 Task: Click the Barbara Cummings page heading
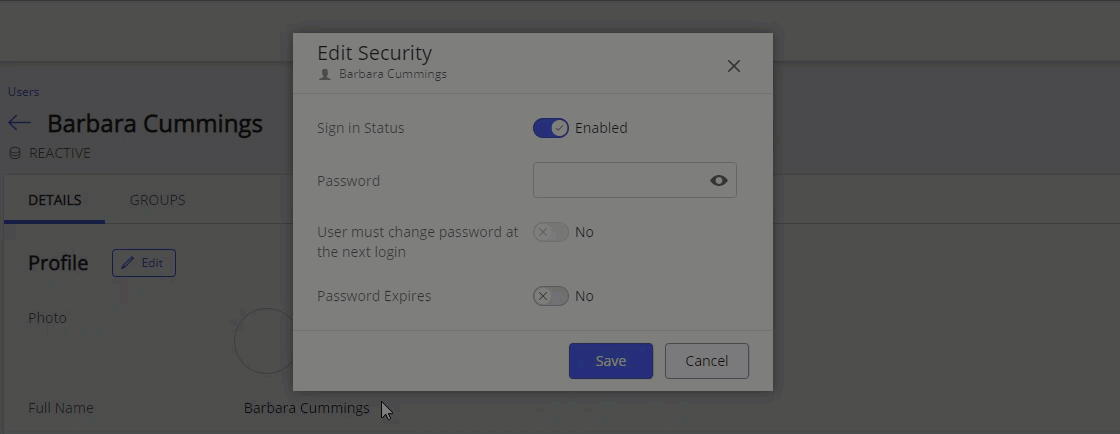click(x=155, y=124)
